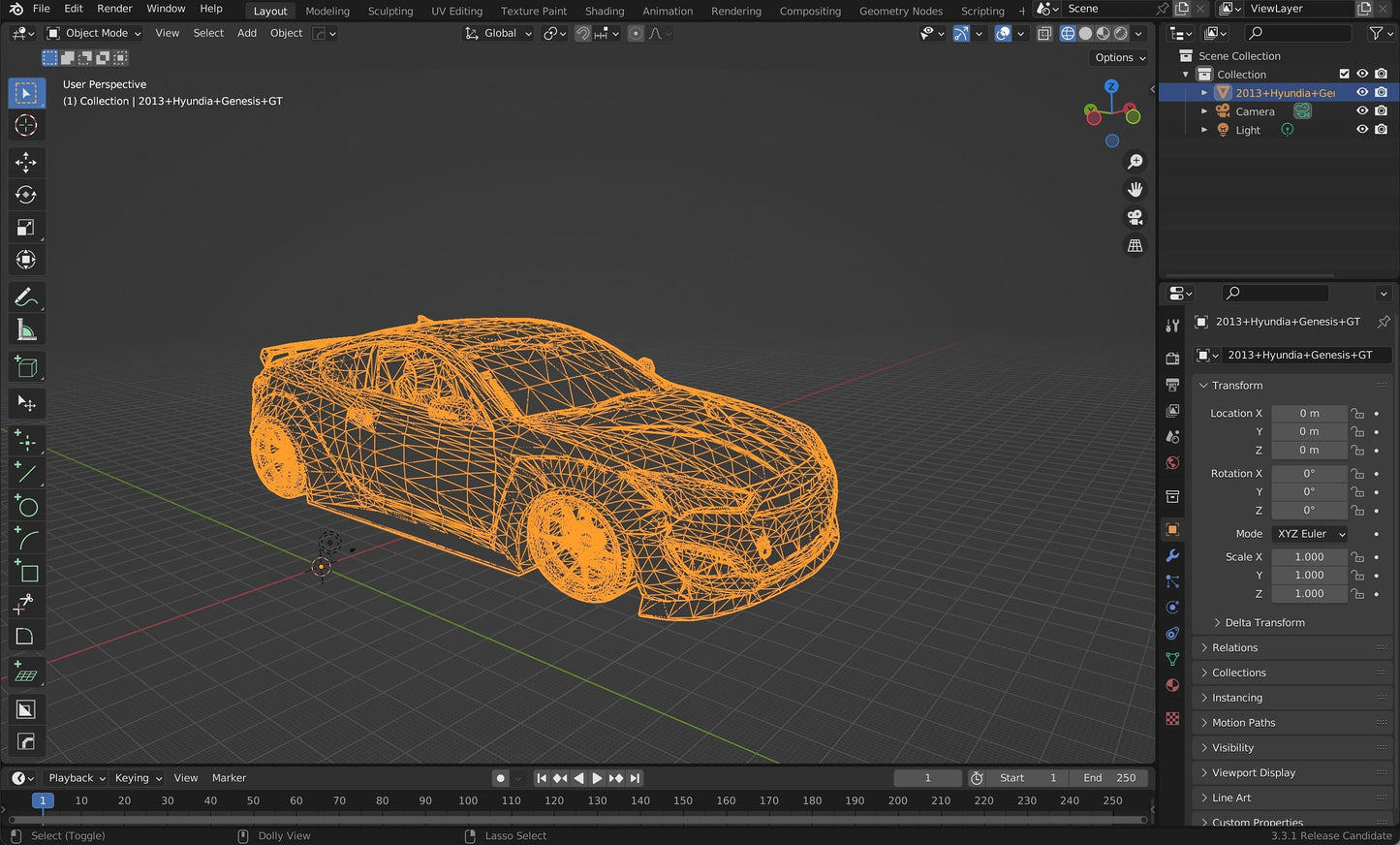
Task: Open the Render menu
Action: click(114, 8)
